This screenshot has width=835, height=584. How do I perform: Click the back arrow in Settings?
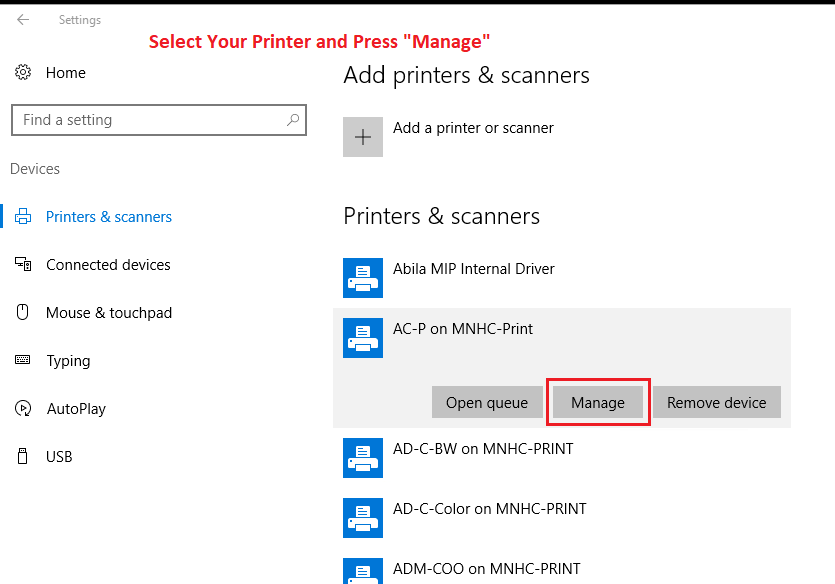click(x=23, y=20)
